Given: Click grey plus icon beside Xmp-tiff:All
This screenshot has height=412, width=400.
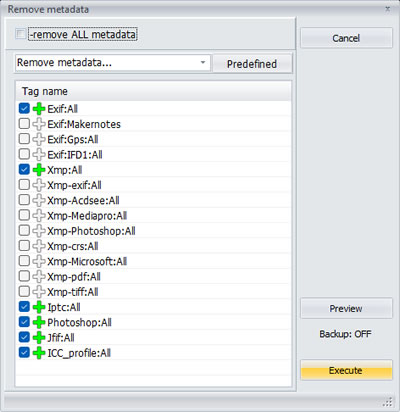Looking at the screenshot, I should point(39,292).
